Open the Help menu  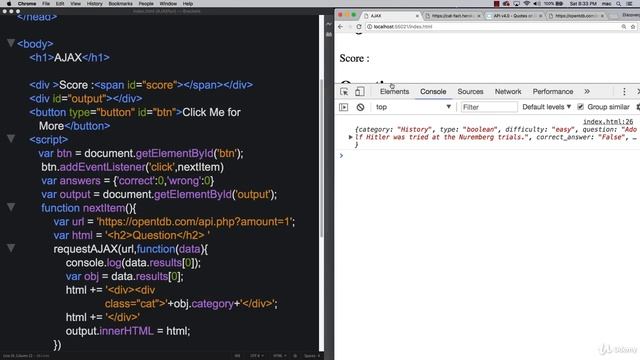click(188, 4)
